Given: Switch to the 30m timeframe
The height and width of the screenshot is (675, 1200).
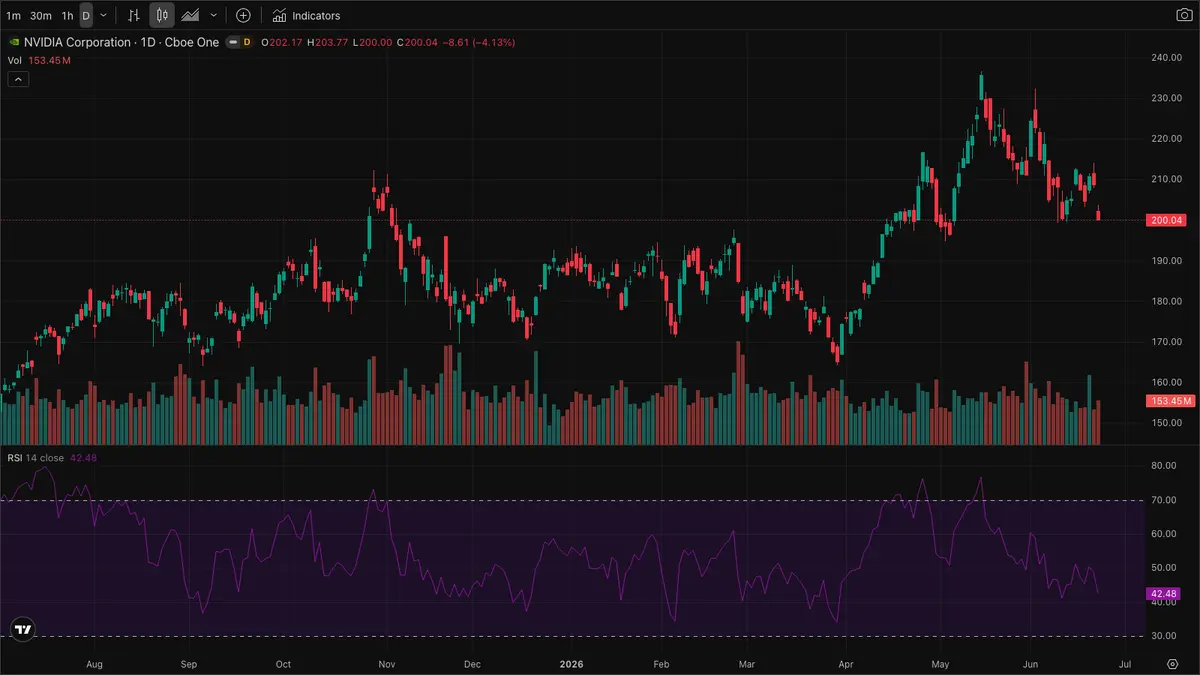Looking at the screenshot, I should tap(41, 16).
